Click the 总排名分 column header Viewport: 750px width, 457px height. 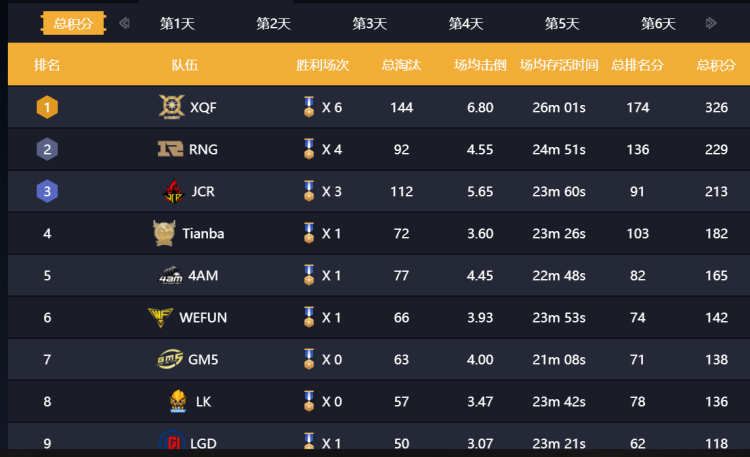coord(637,65)
